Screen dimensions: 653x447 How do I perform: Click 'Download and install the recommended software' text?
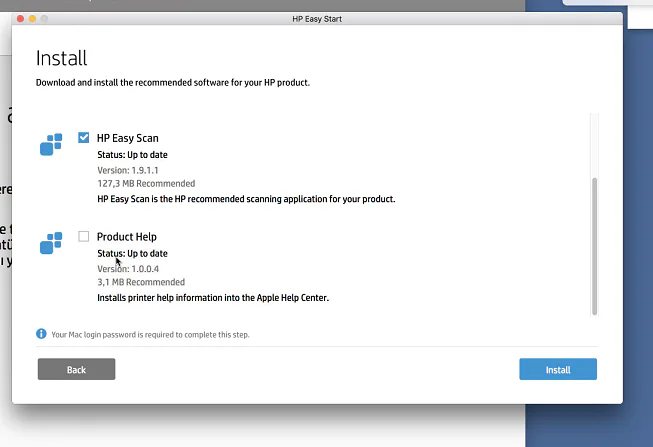[x=173, y=82]
